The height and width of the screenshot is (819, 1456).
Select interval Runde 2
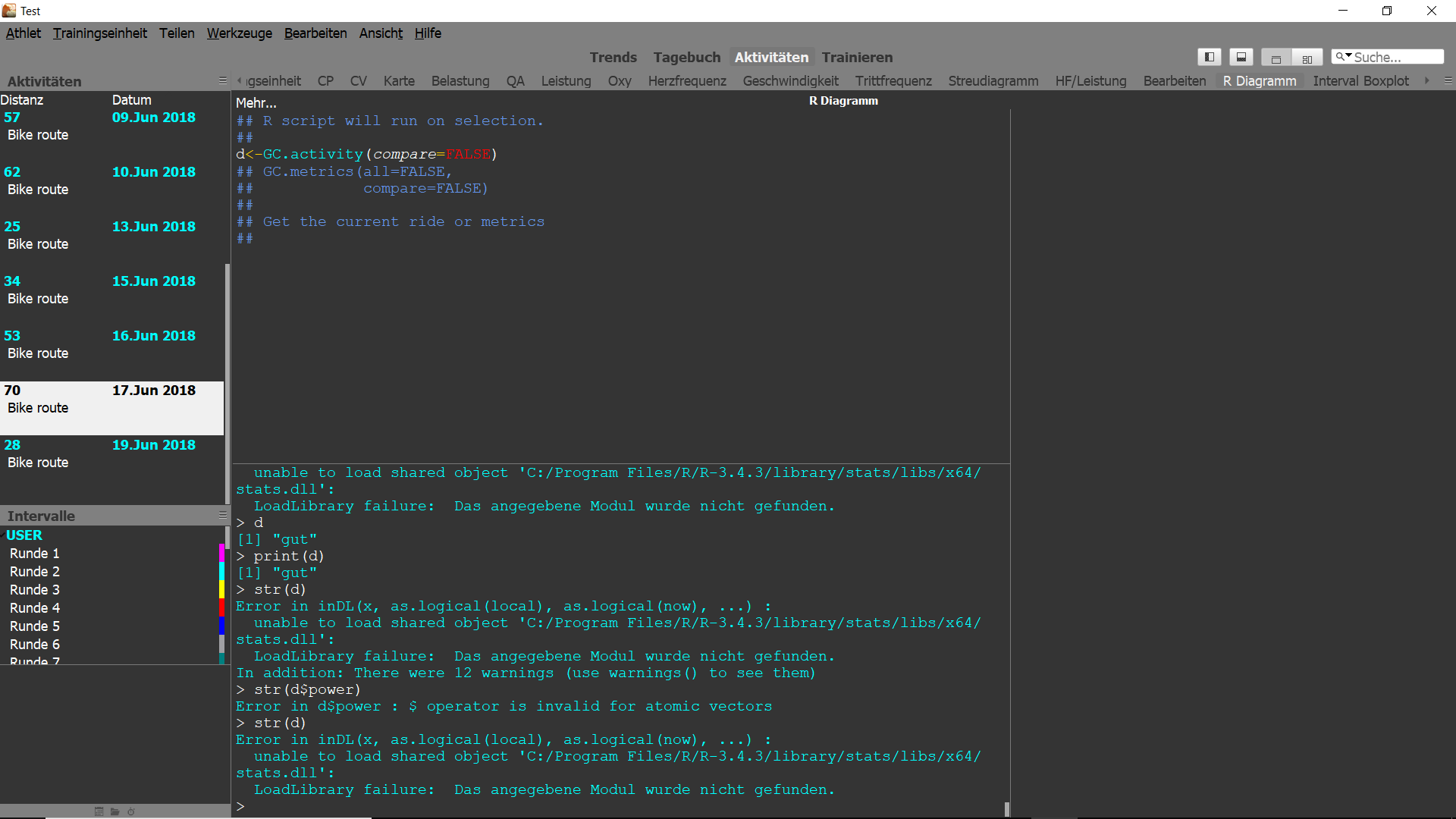tap(35, 572)
